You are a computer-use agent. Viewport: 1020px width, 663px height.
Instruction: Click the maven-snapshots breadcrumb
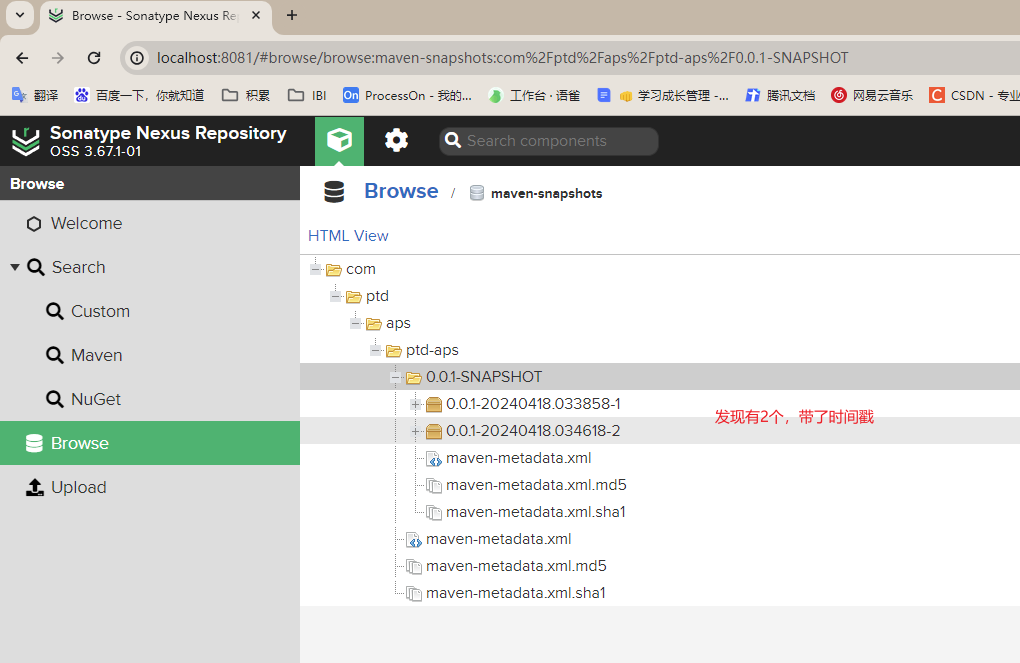tap(546, 194)
